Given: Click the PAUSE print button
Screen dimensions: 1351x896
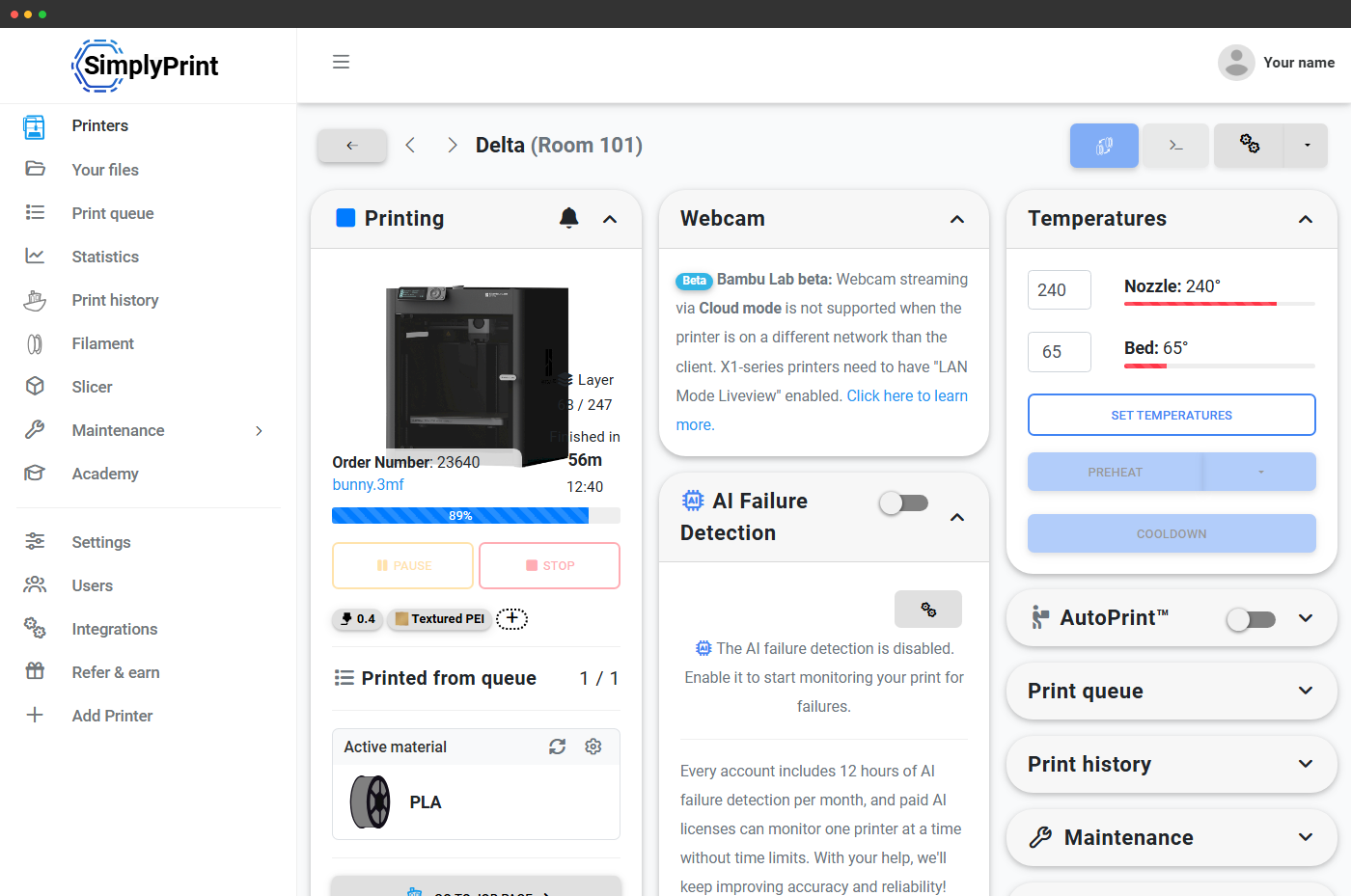Looking at the screenshot, I should point(403,565).
